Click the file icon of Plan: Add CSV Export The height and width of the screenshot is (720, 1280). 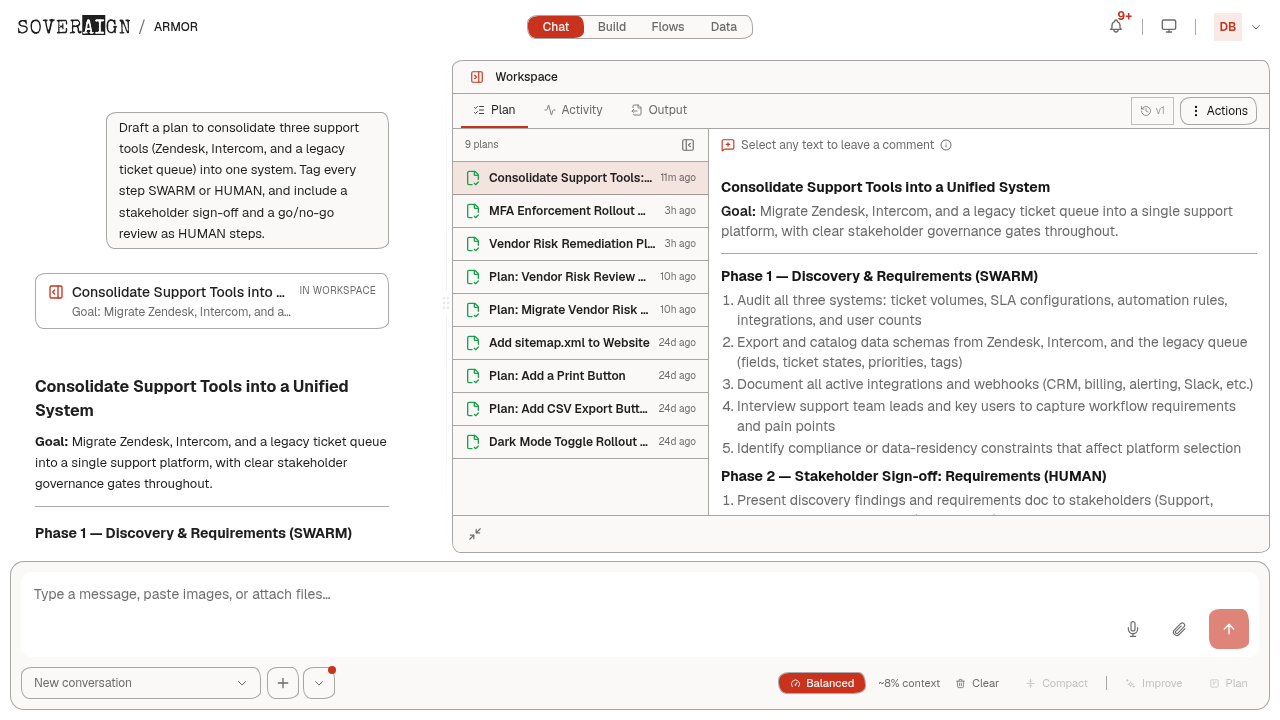point(473,409)
